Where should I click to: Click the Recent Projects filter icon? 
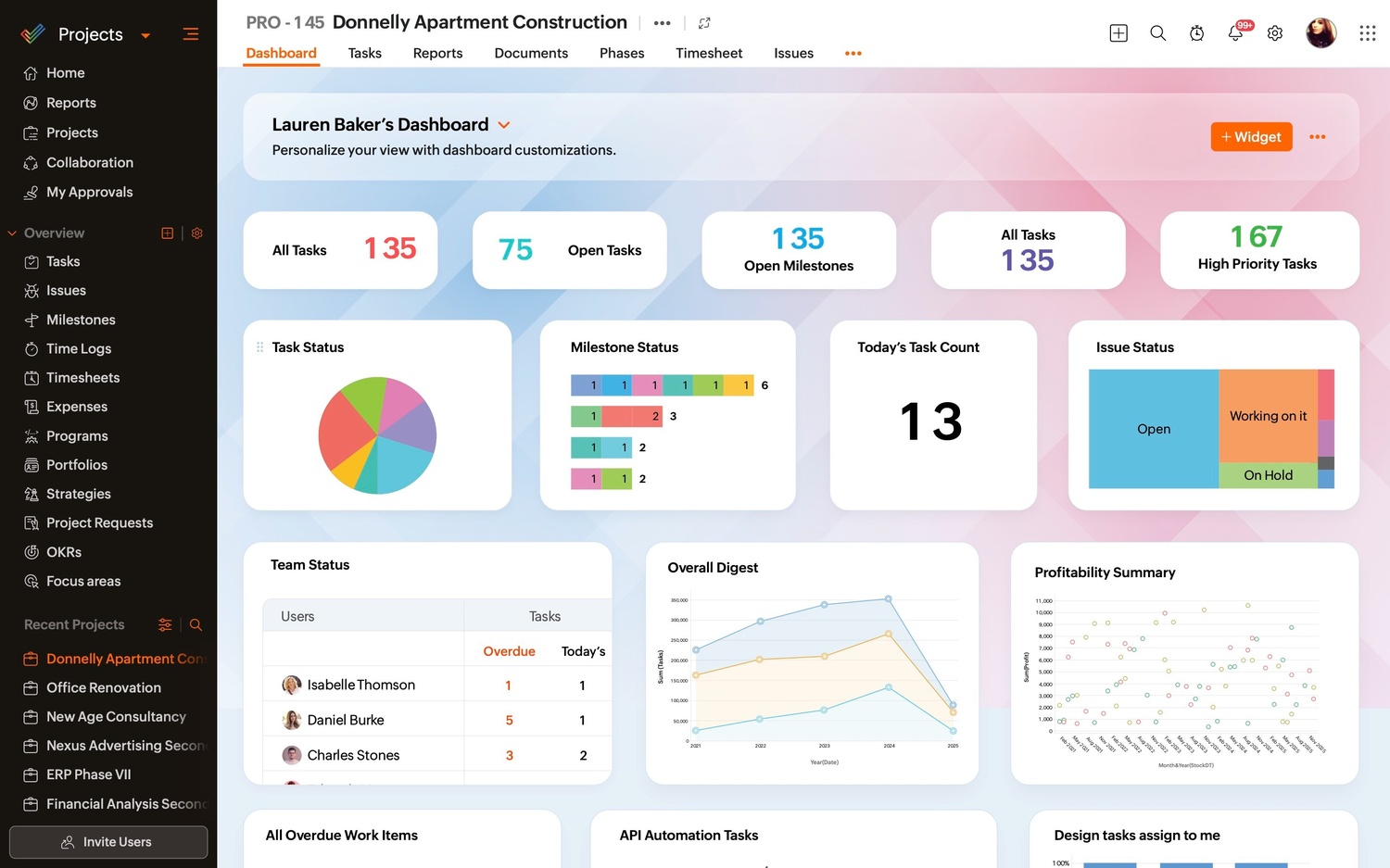tap(165, 625)
